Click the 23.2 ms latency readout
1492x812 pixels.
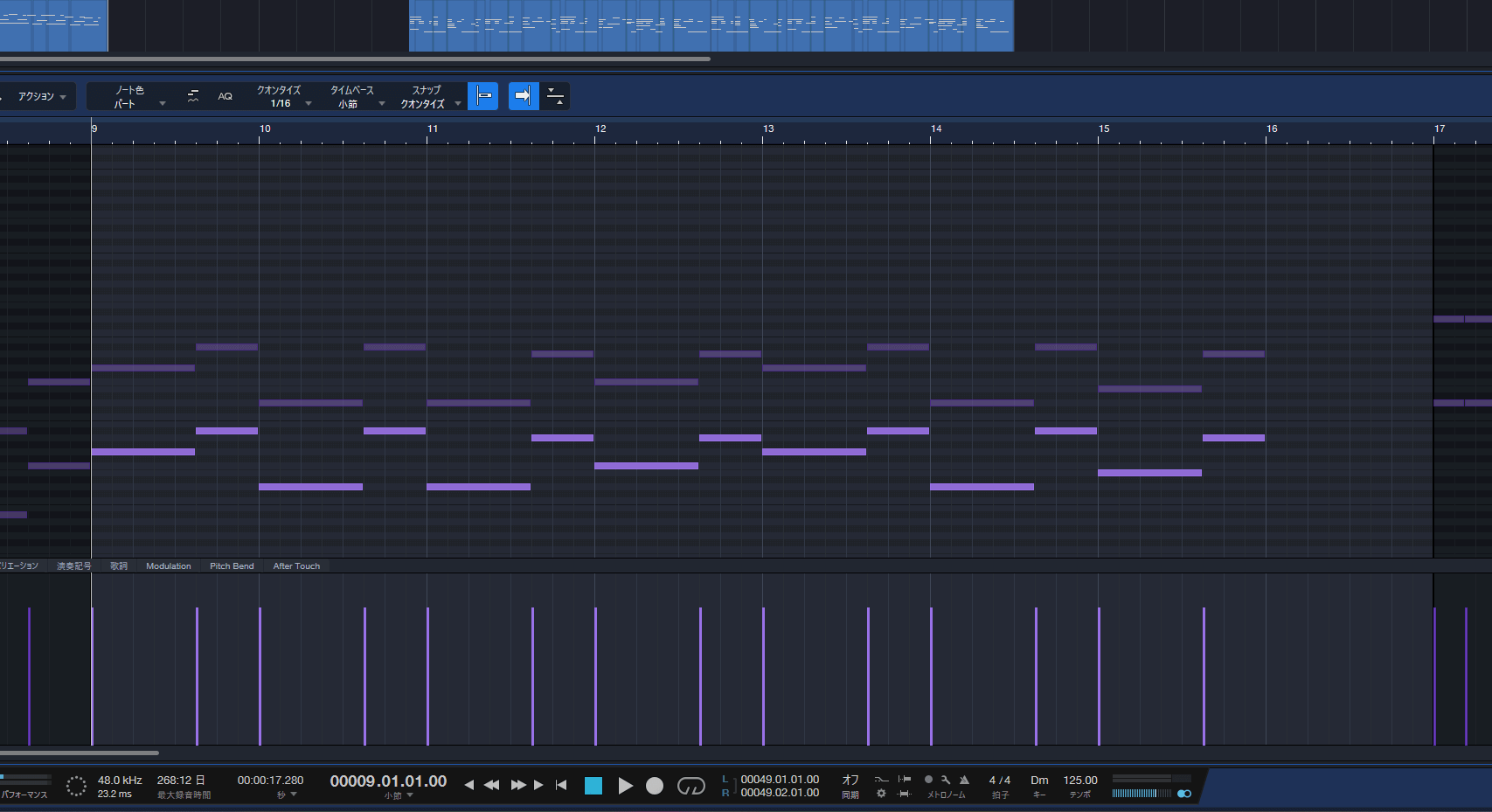tap(115, 795)
